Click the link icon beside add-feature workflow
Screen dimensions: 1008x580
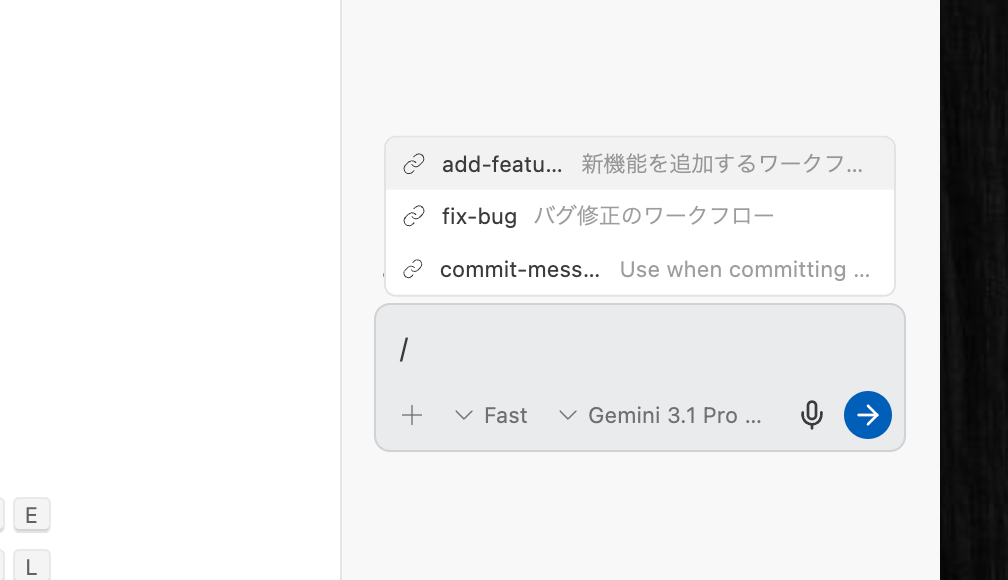click(414, 164)
